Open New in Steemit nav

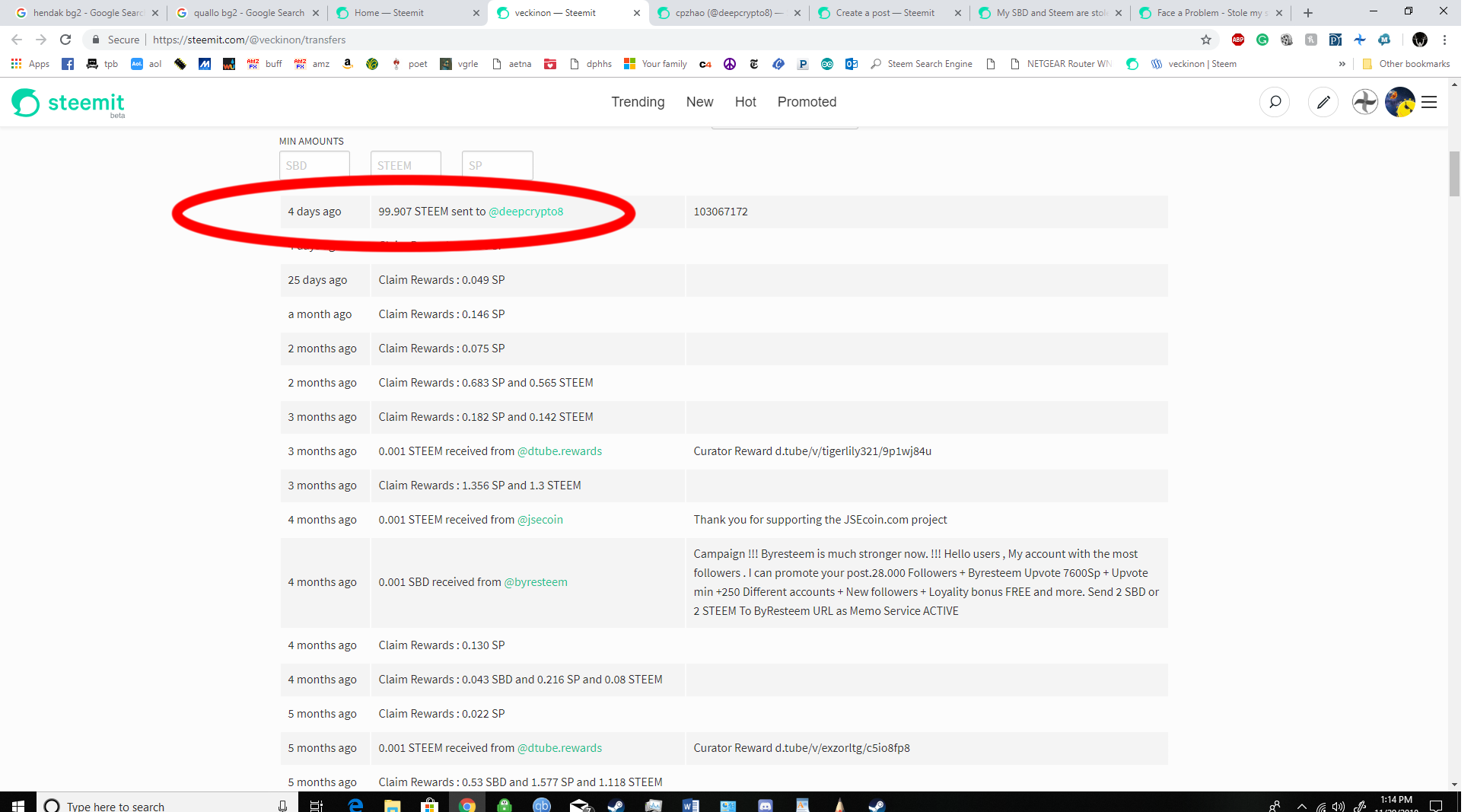[699, 102]
